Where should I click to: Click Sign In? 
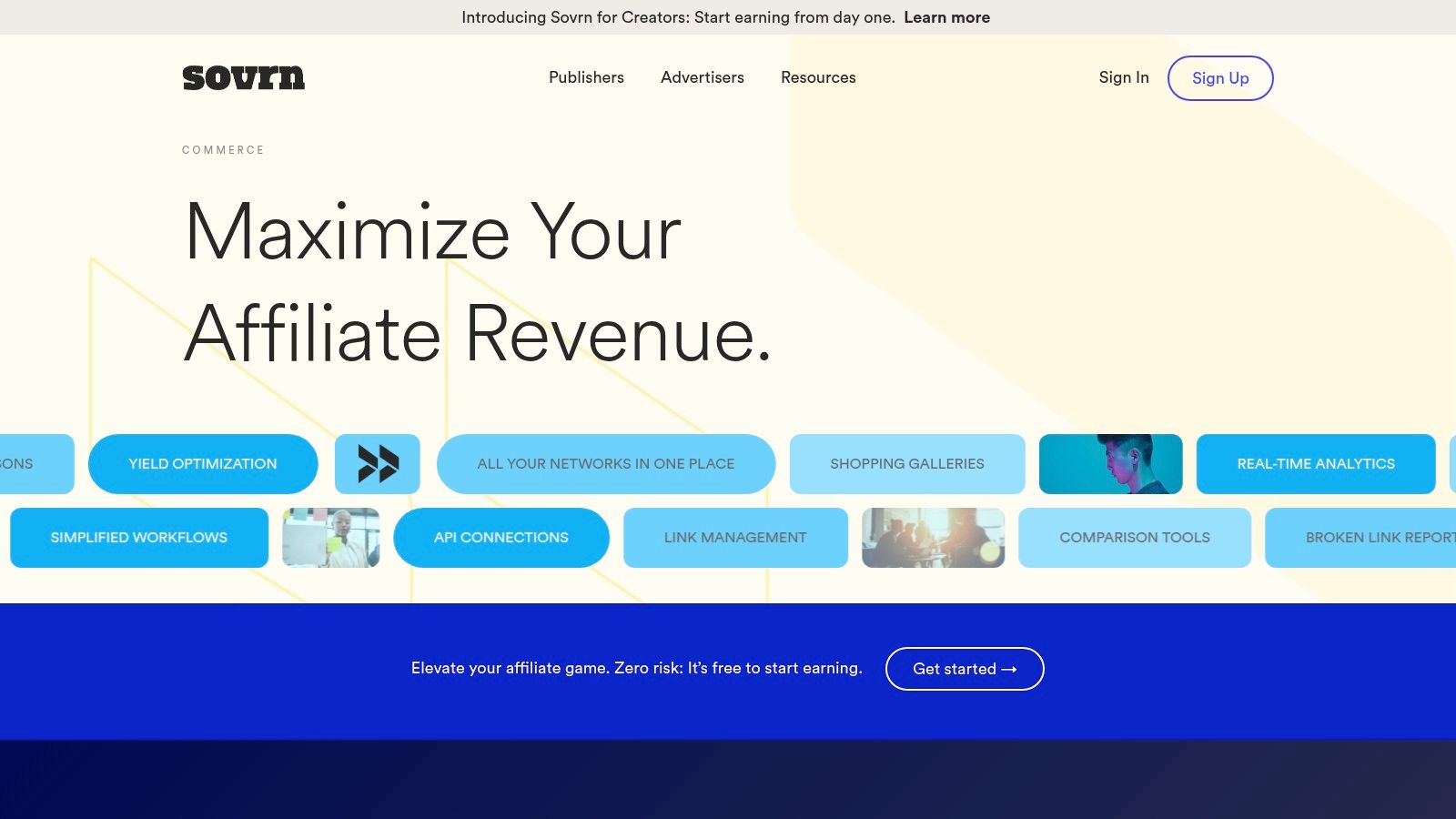(x=1123, y=77)
